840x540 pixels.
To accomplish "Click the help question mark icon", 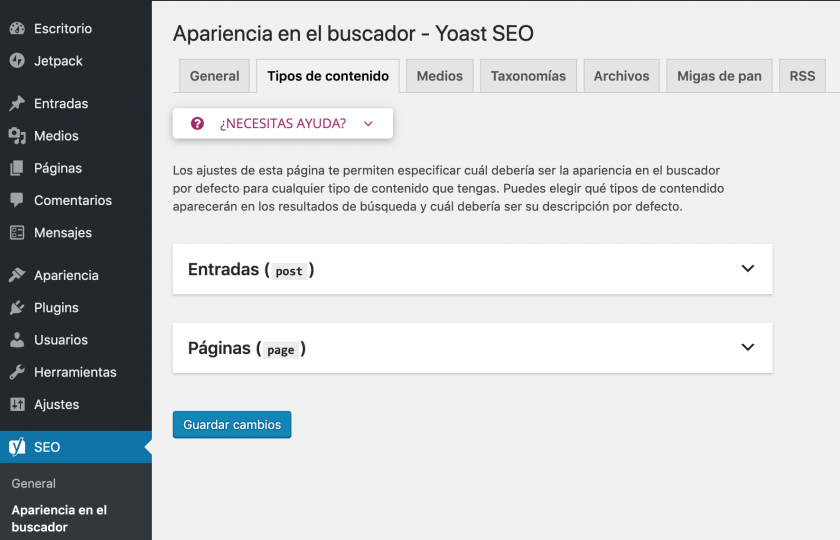I will tap(197, 124).
